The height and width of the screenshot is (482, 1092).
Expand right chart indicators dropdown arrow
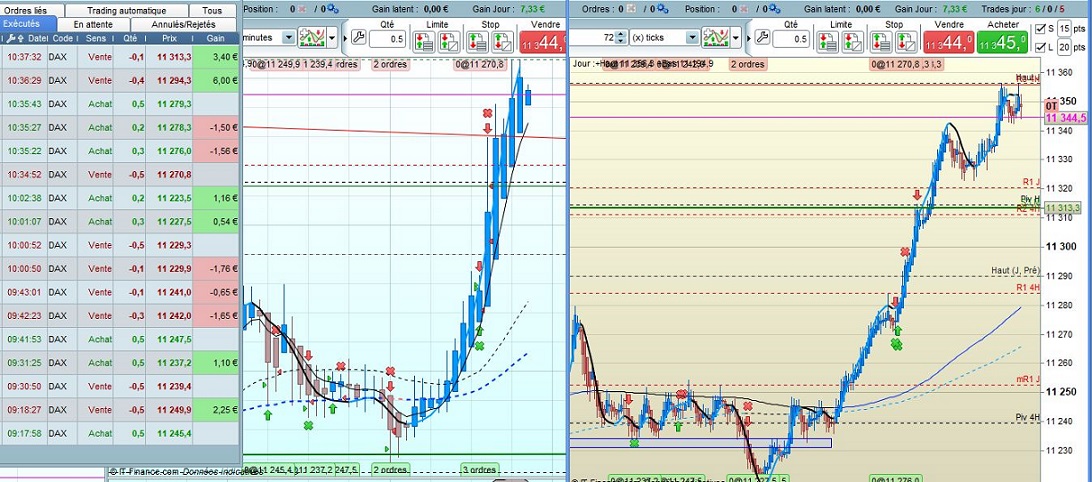coord(736,38)
